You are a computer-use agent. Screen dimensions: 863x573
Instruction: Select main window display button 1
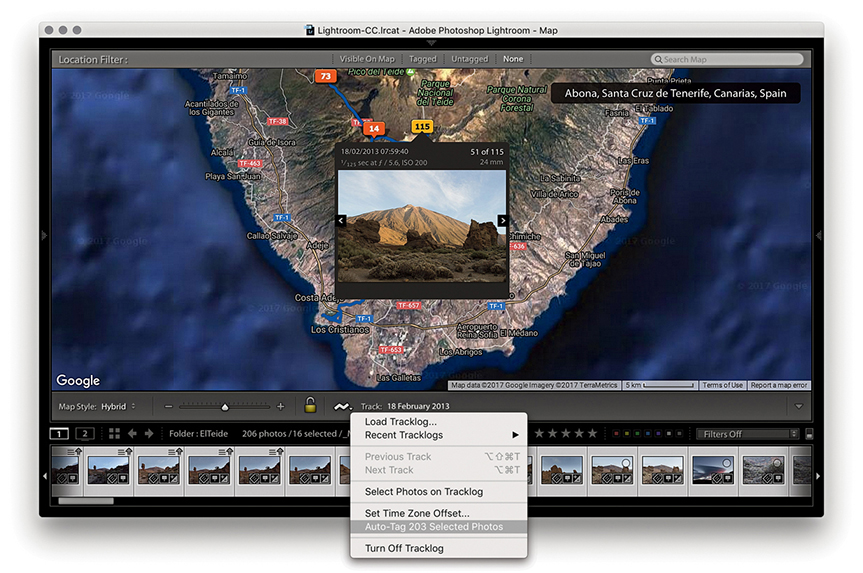60,434
